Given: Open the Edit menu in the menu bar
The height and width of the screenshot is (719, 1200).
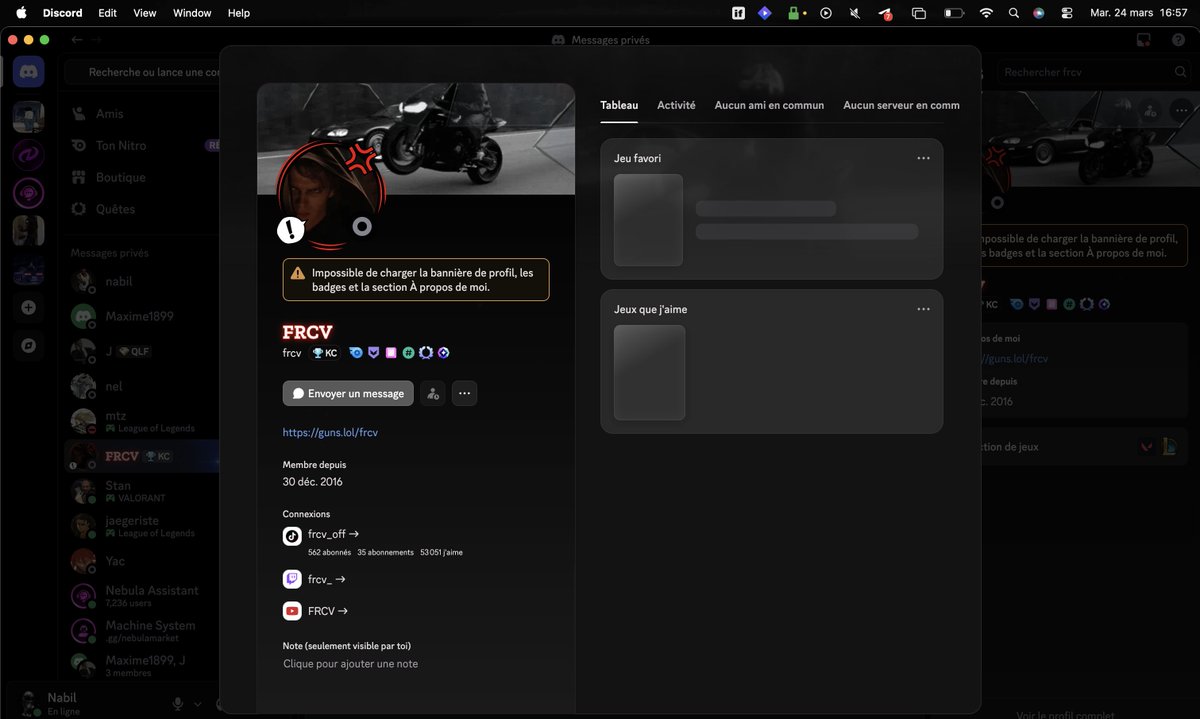Looking at the screenshot, I should [107, 13].
